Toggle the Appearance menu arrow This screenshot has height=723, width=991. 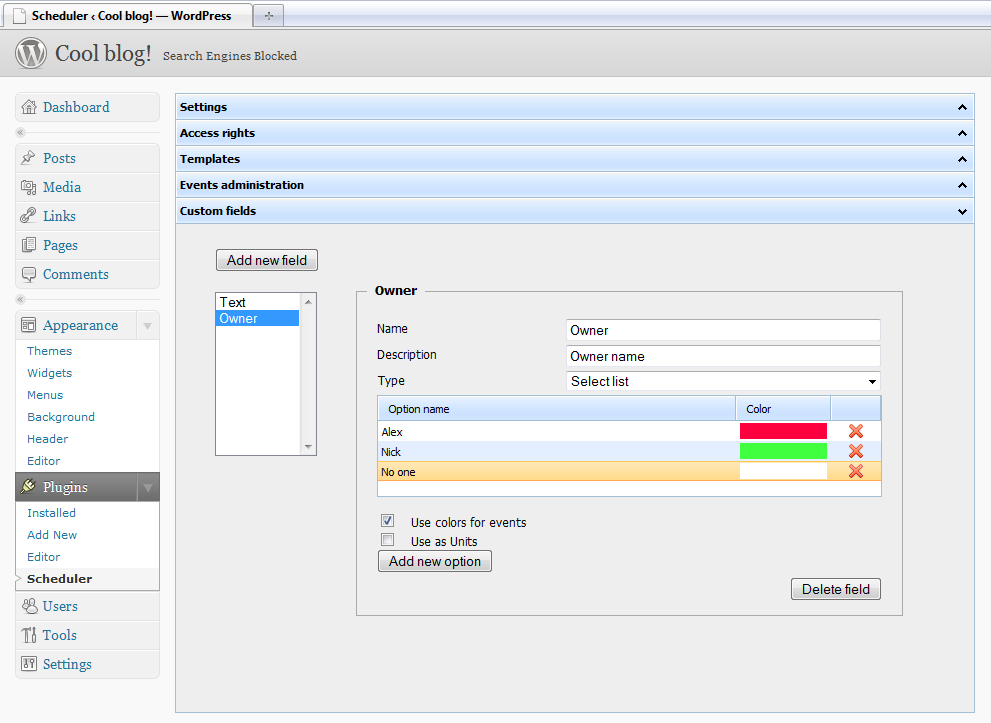pos(147,326)
